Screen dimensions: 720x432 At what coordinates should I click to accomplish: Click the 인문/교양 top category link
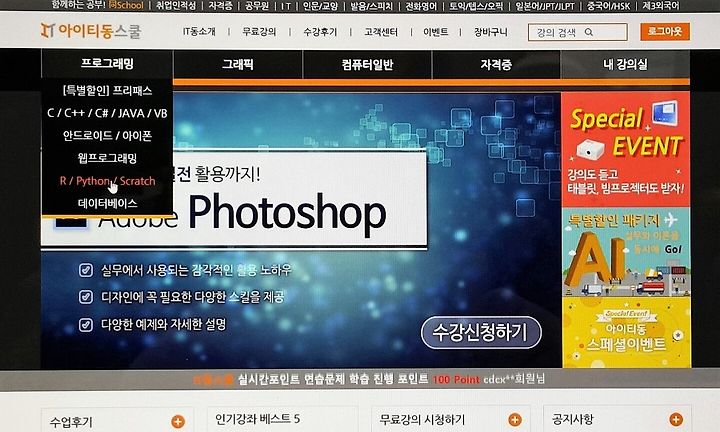tap(321, 6)
